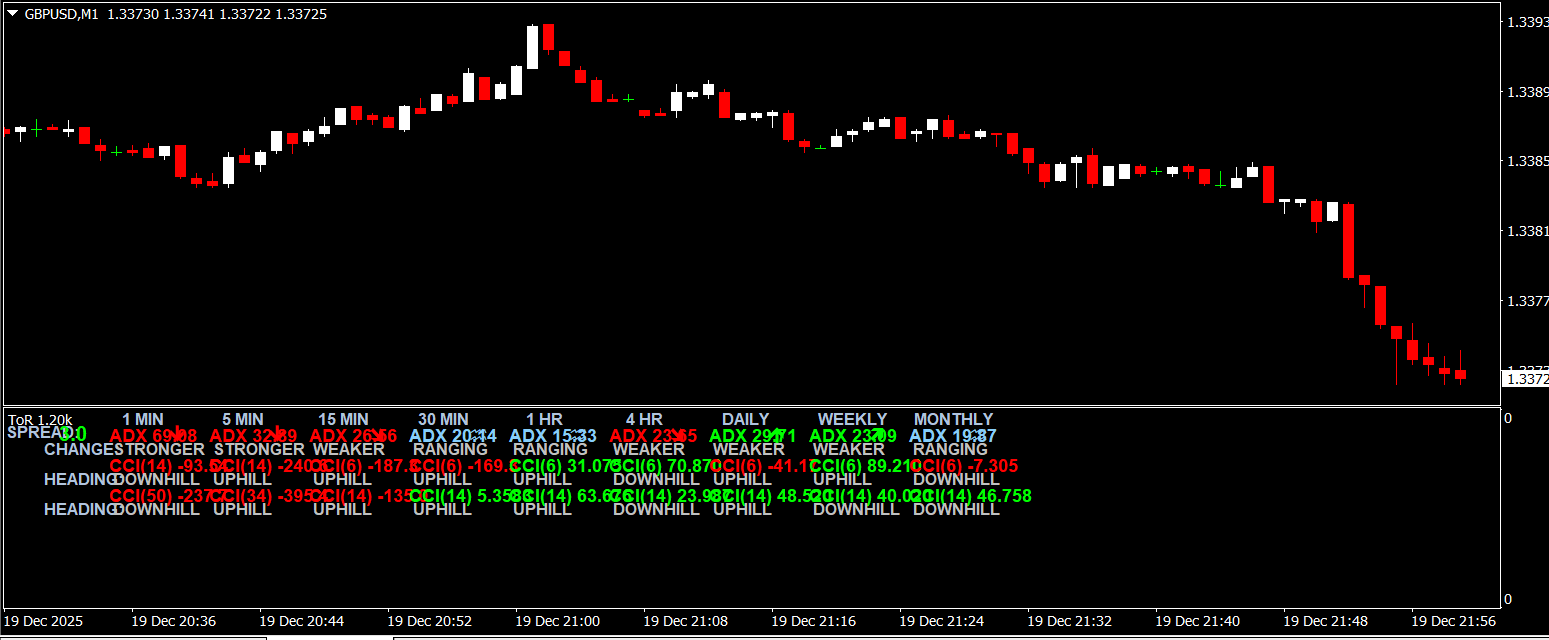Select the 1 MIN timeframe header
1549x640 pixels.
pos(143,419)
